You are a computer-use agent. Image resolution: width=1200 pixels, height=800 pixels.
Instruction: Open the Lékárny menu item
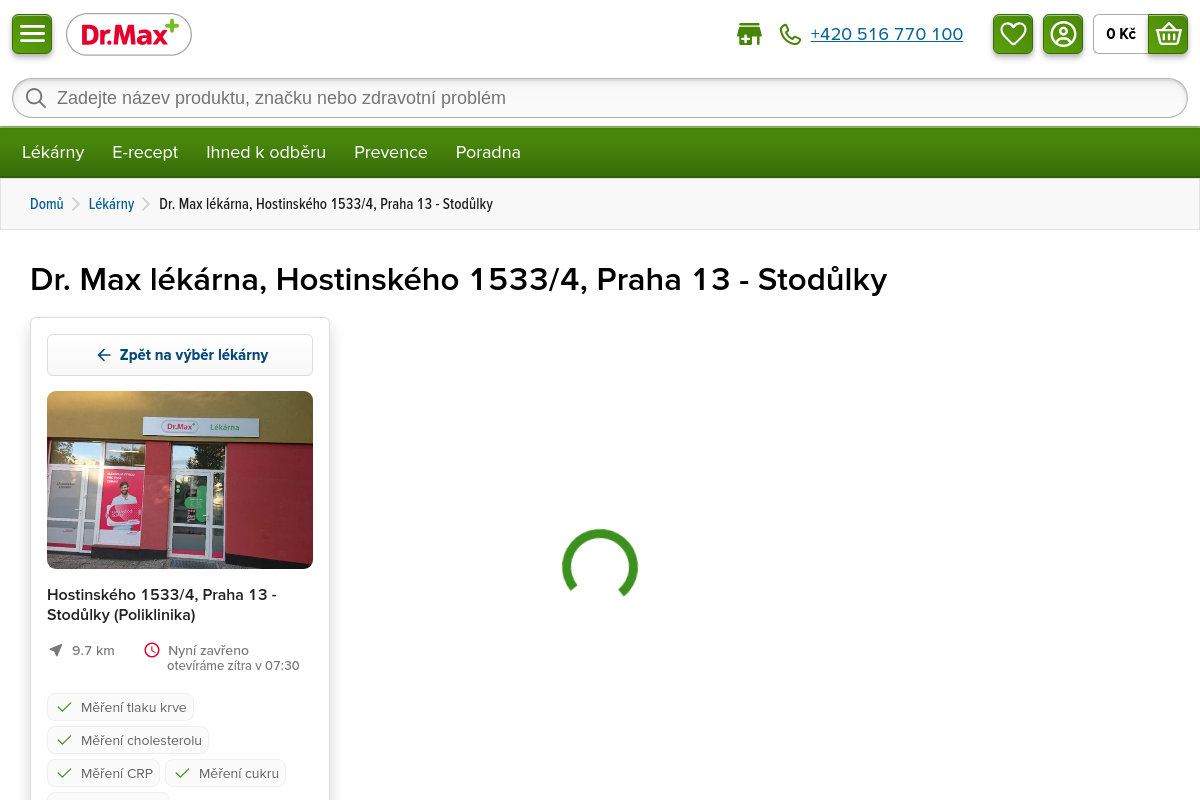coord(53,152)
